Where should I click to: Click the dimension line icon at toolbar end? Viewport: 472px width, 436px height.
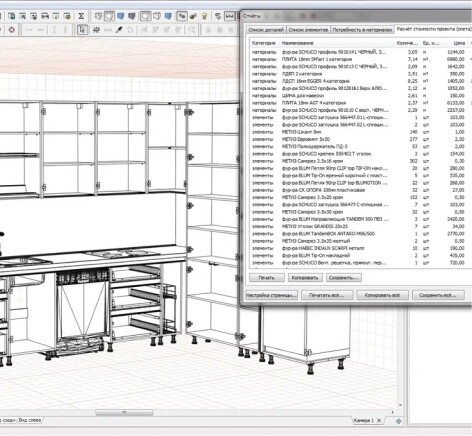(229, 16)
